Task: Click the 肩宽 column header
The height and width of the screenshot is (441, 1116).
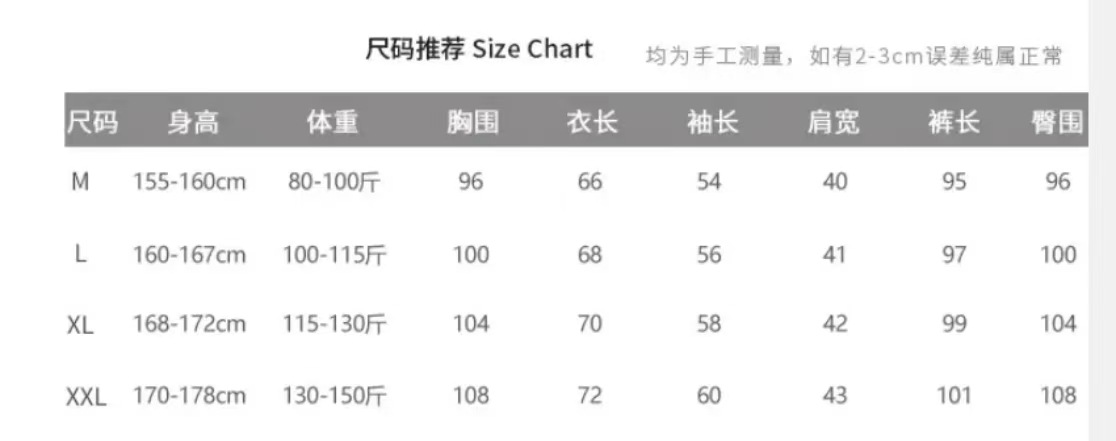Action: (x=833, y=123)
